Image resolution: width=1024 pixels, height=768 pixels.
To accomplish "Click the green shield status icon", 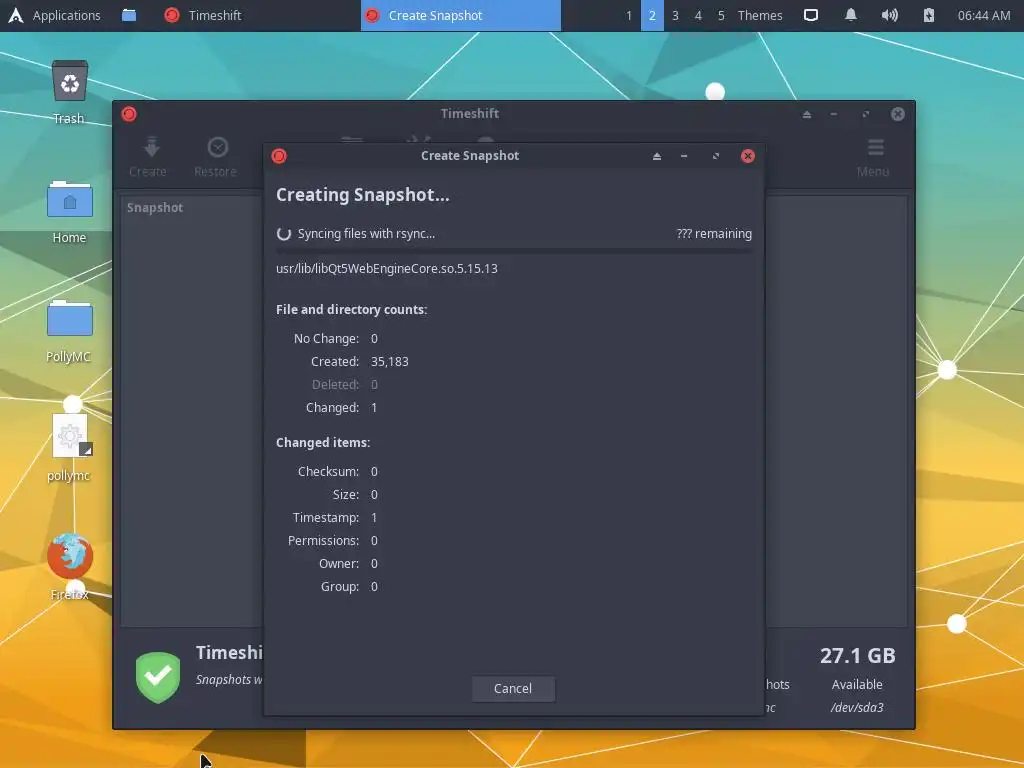I will click(x=158, y=677).
